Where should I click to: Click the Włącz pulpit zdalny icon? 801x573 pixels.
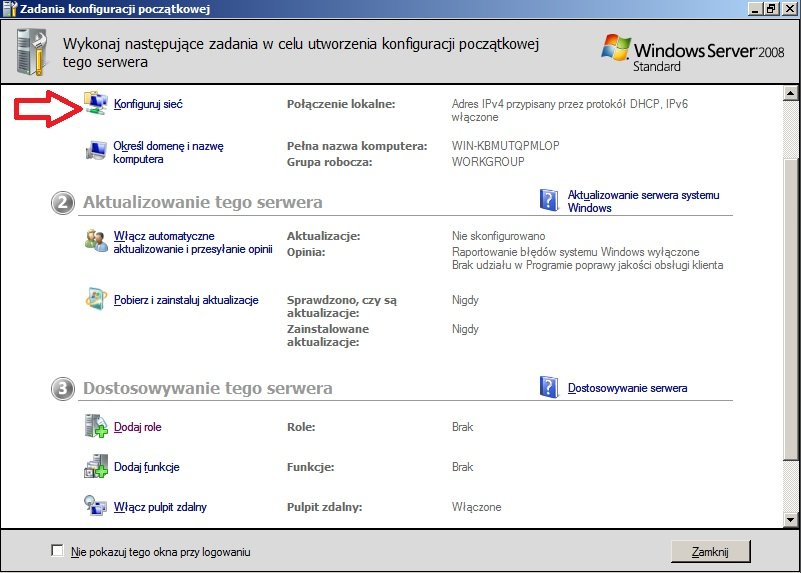click(x=96, y=506)
